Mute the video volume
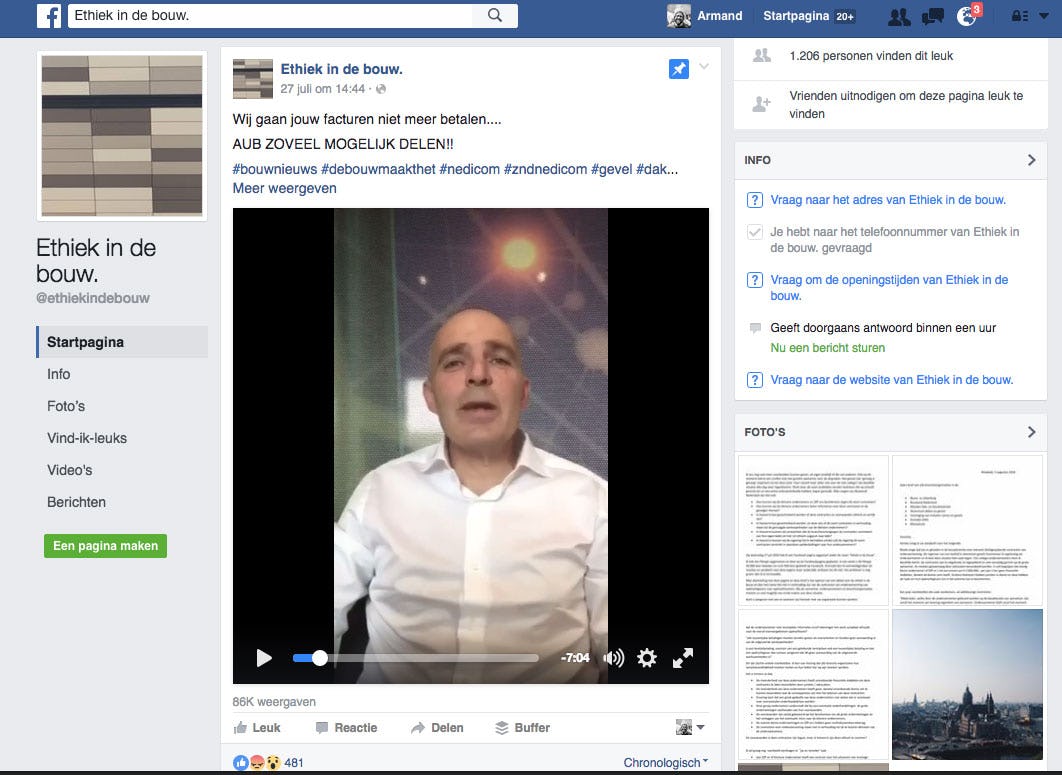1062x775 pixels. click(613, 658)
